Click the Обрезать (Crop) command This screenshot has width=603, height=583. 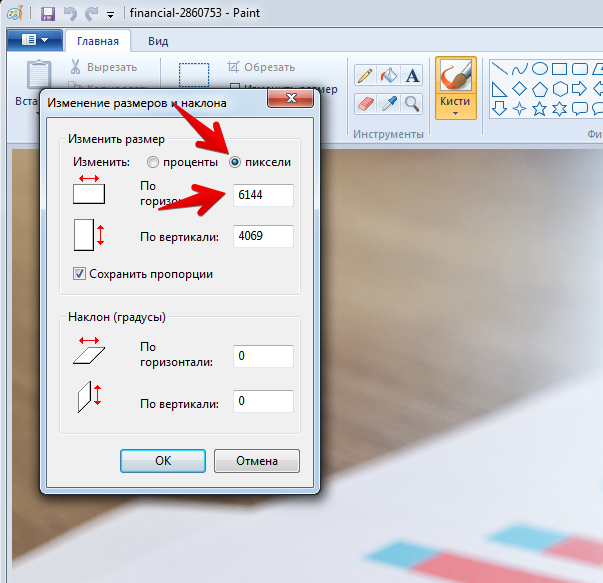pos(262,67)
